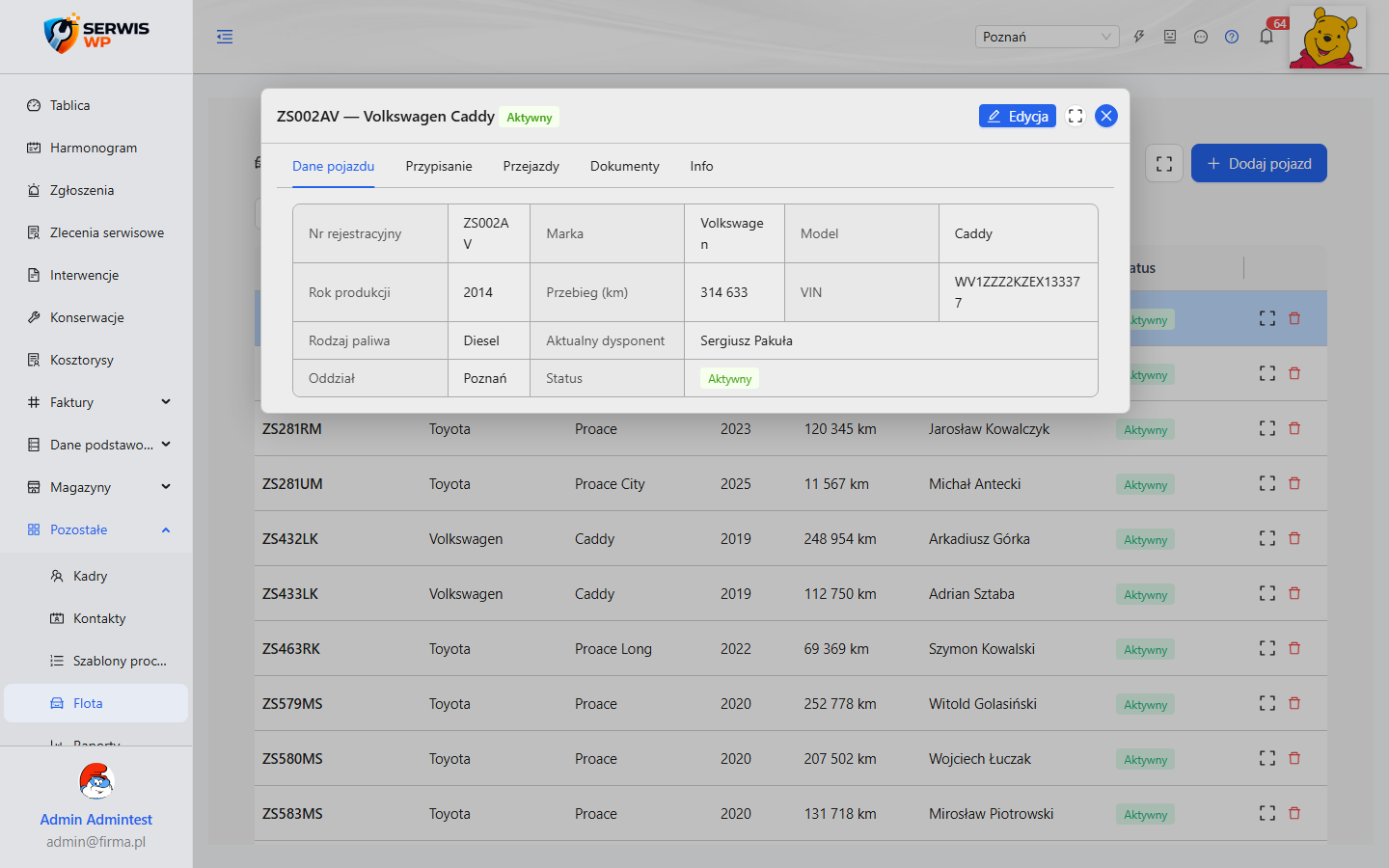1389x868 pixels.
Task: Open details icon for row ZS433LK
Action: (x=1267, y=593)
